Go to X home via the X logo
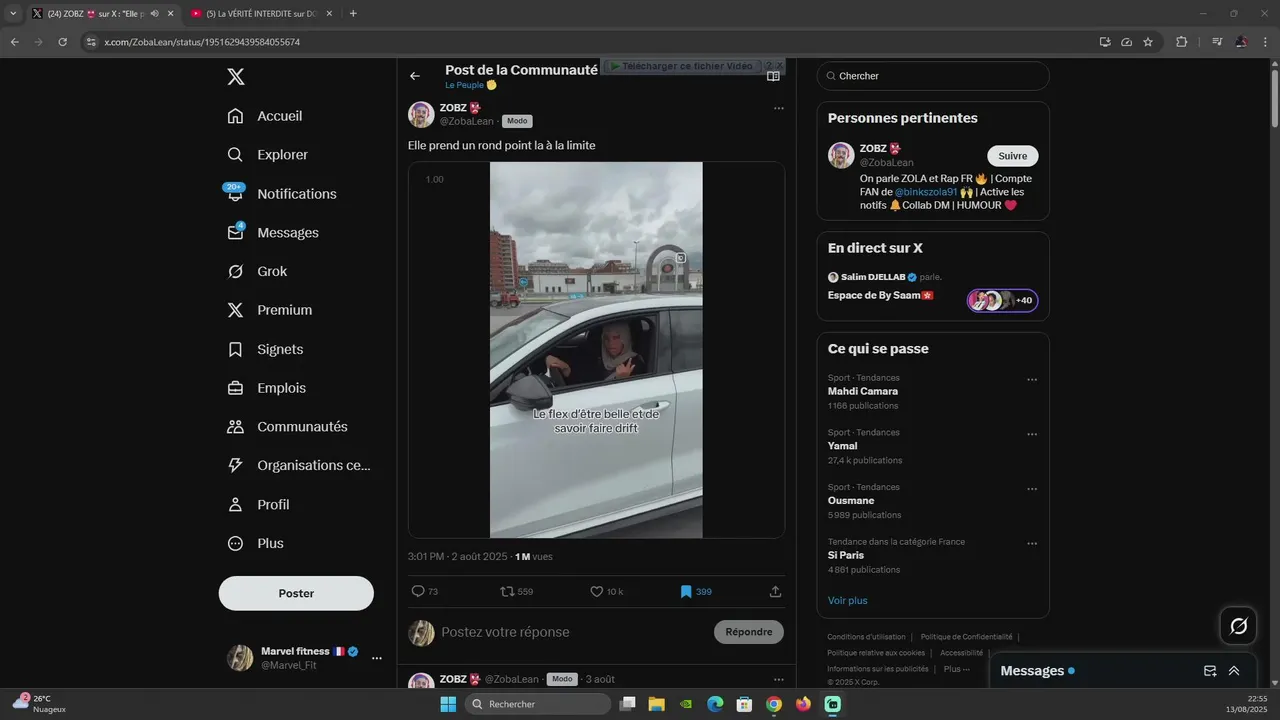The image size is (1280, 720). (x=235, y=77)
